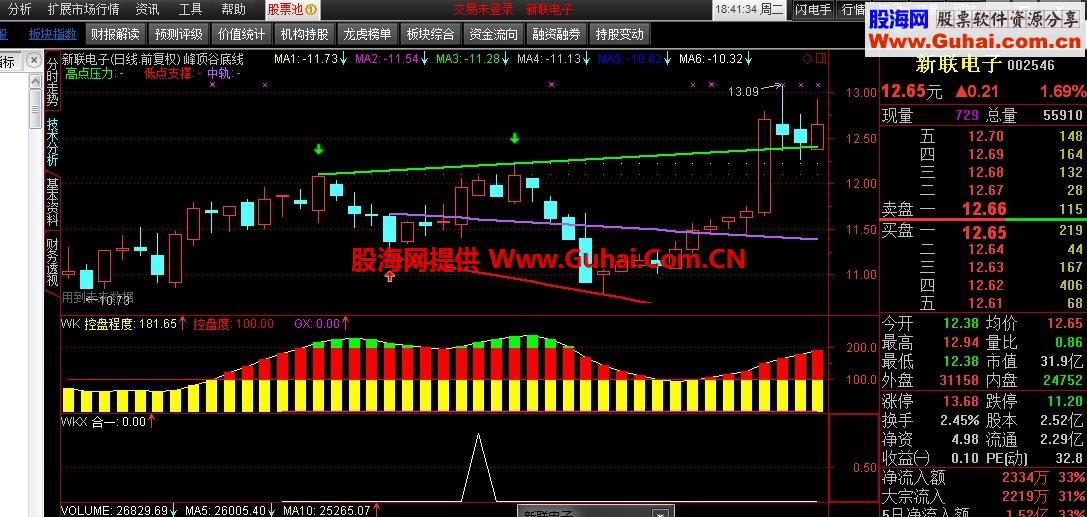Click the current price 12.65元
1087x517 pixels.
pyautogui.click(x=912, y=91)
